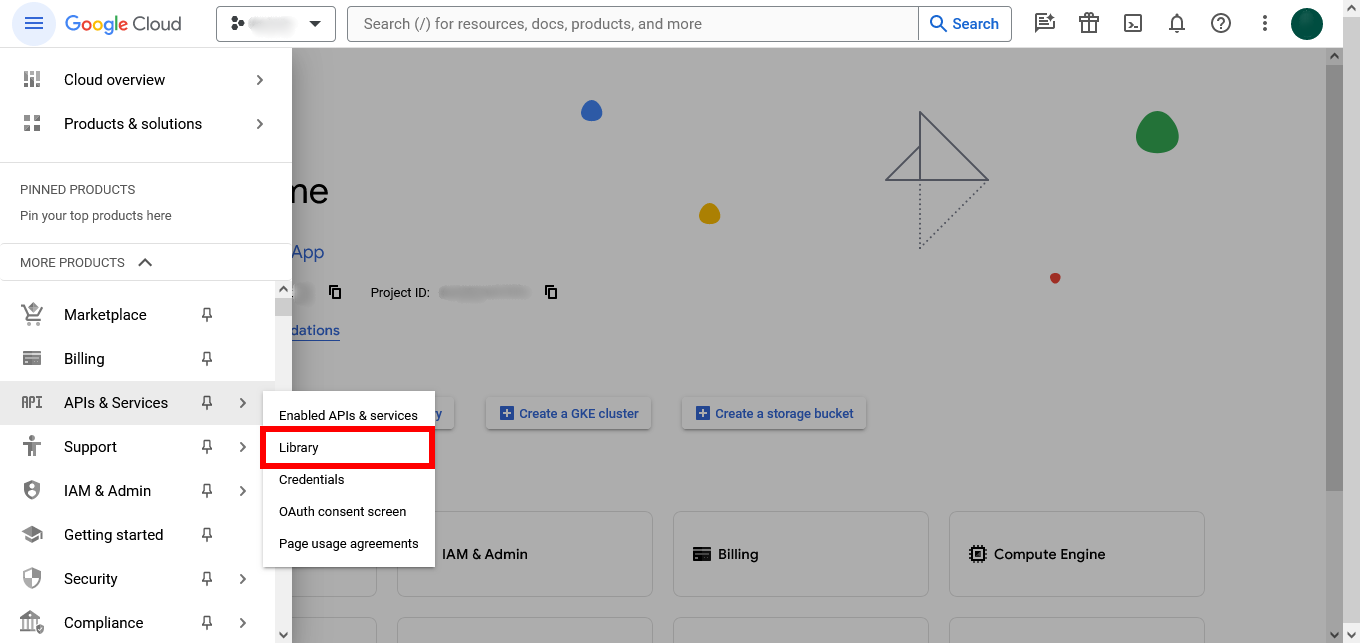
Task: Click the Create a storage bucket button
Action: click(774, 413)
